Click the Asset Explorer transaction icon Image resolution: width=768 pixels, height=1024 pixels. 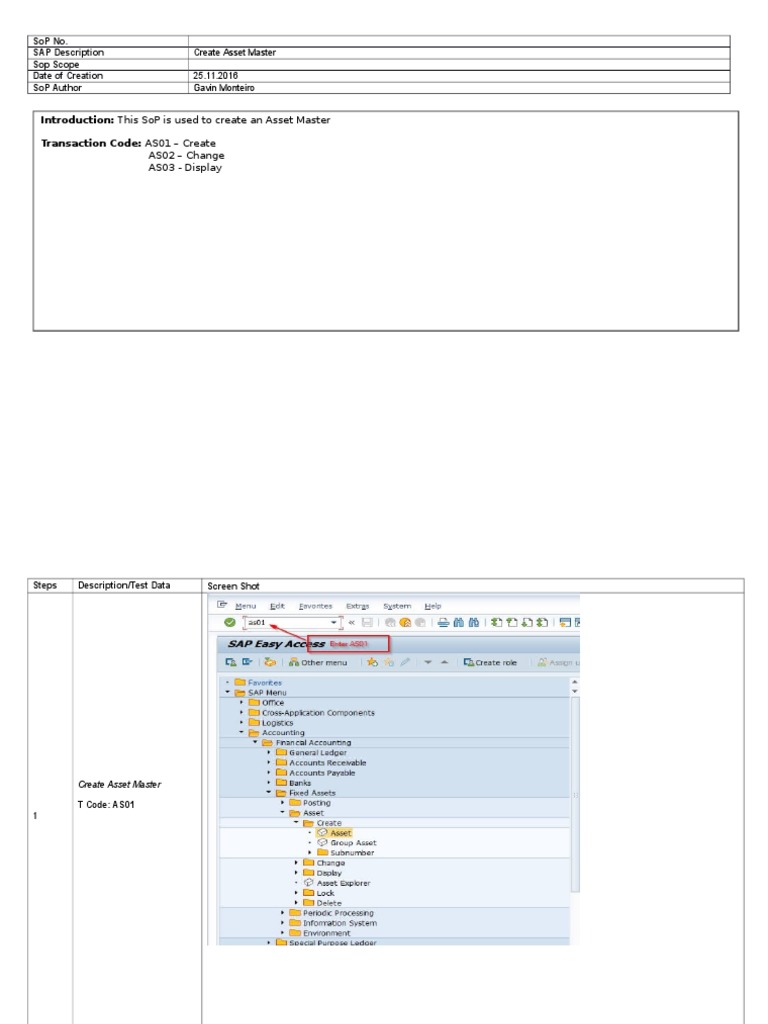click(x=309, y=882)
